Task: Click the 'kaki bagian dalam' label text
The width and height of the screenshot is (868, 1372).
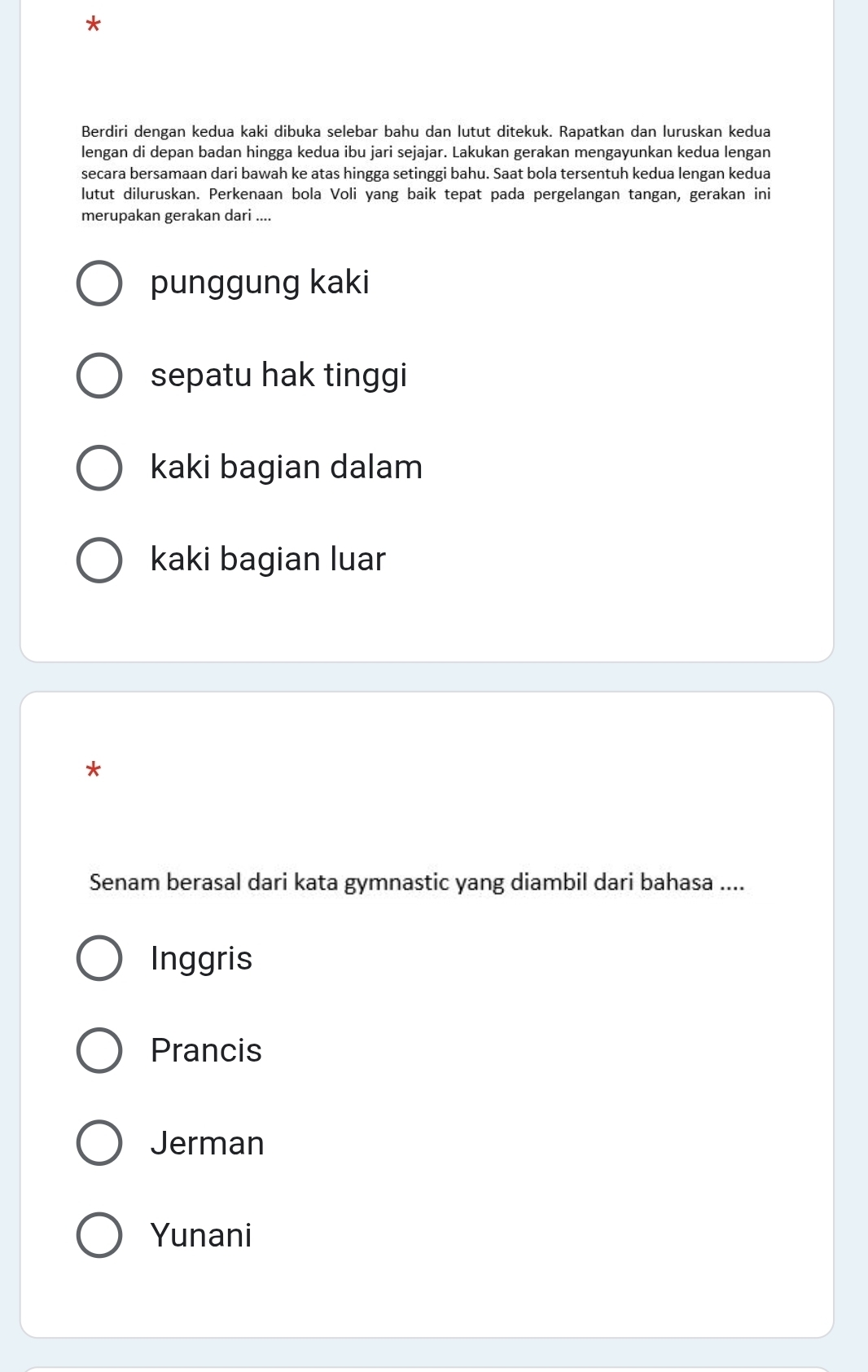Action: click(287, 467)
